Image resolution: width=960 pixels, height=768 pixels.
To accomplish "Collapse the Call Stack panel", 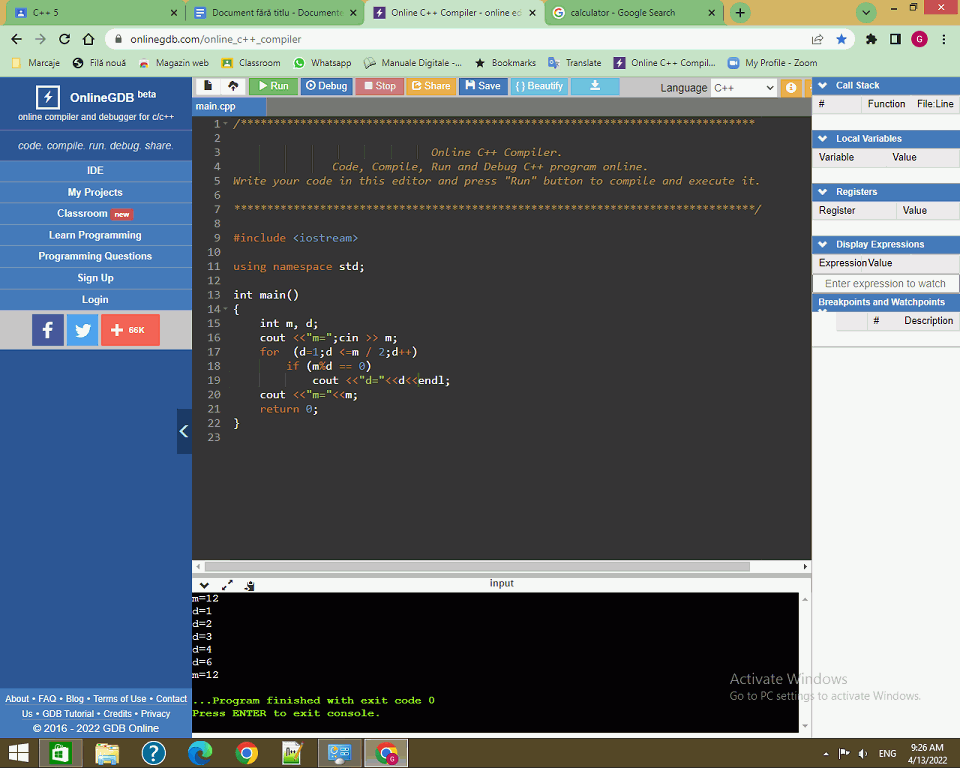I will (823, 86).
